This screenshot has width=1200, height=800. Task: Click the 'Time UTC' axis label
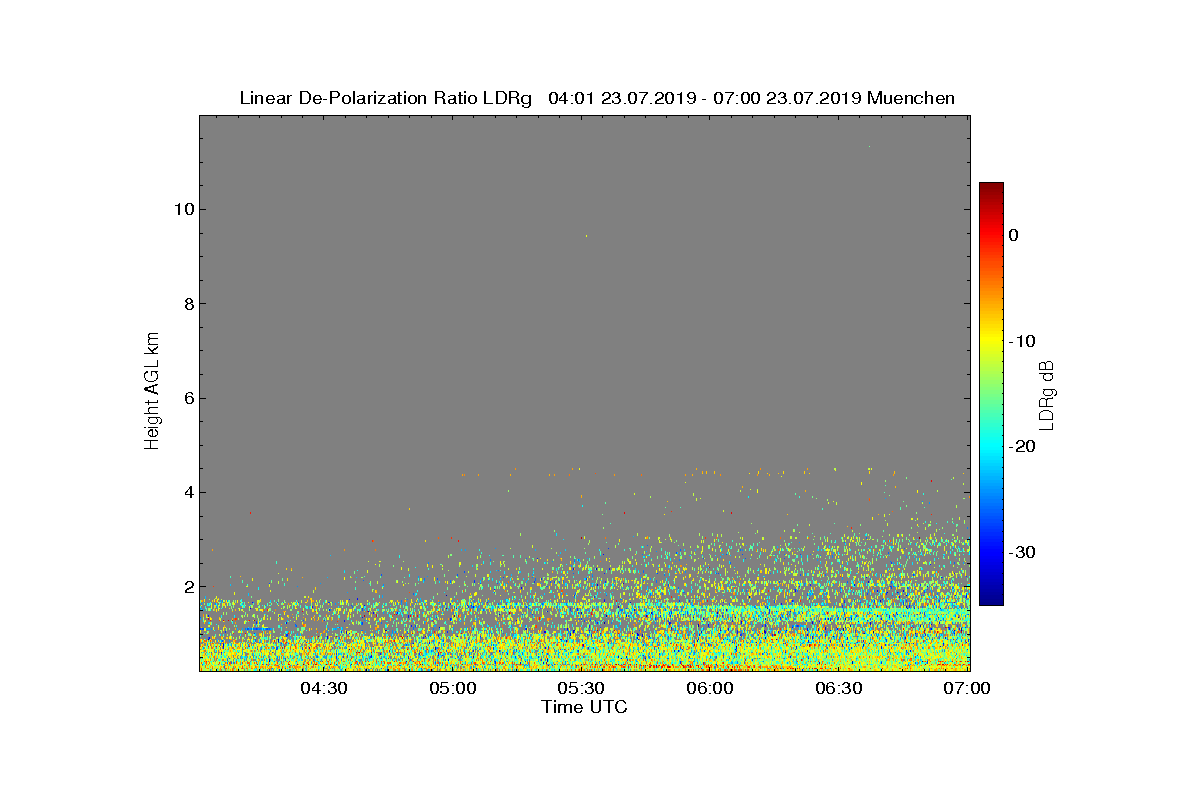click(x=584, y=707)
